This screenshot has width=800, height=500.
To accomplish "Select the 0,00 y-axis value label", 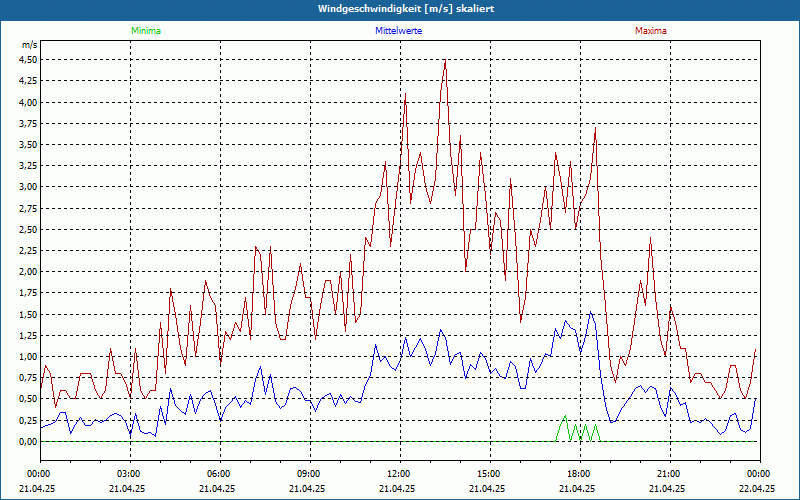I will click(x=28, y=441).
